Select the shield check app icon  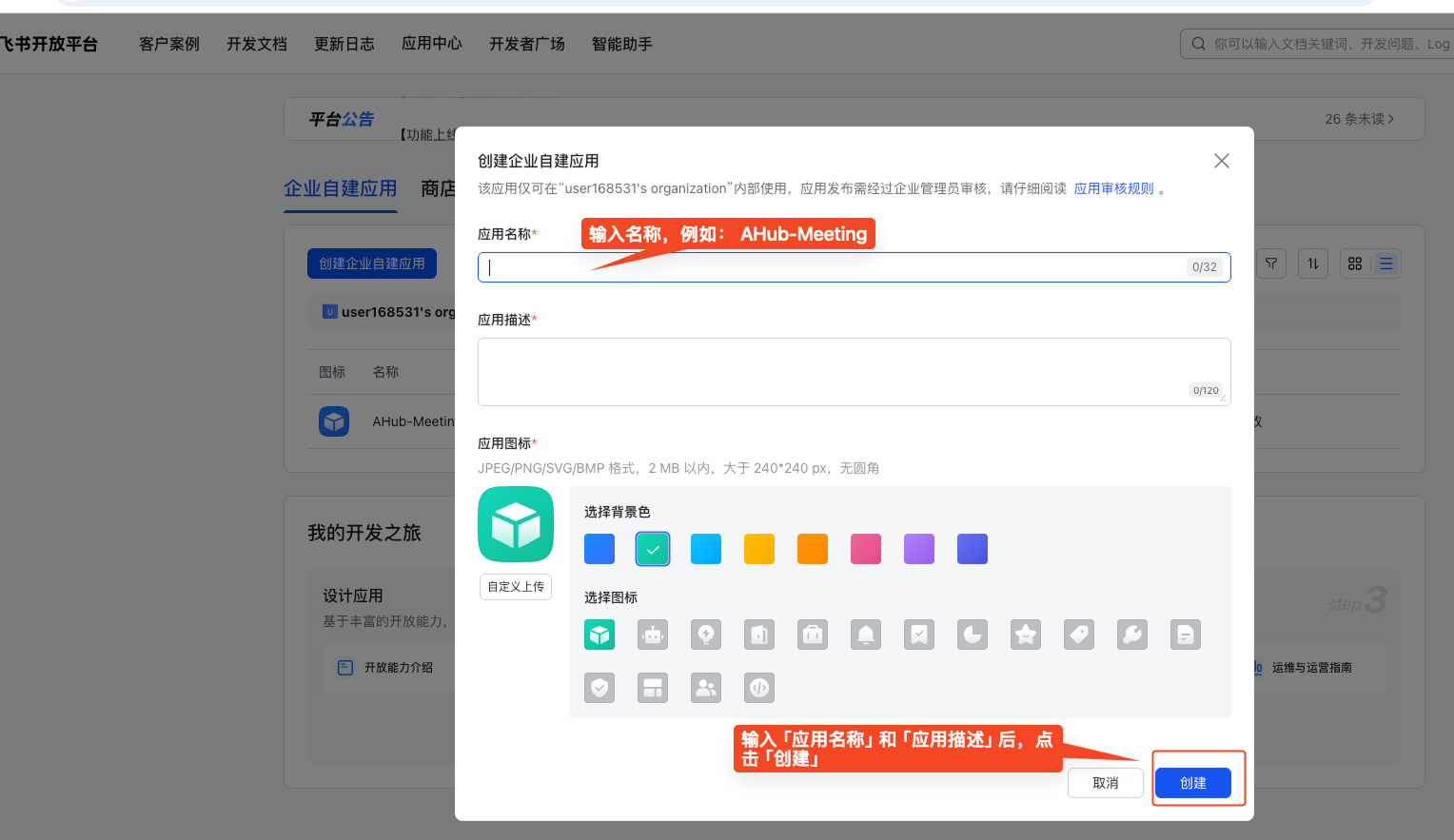click(x=599, y=688)
